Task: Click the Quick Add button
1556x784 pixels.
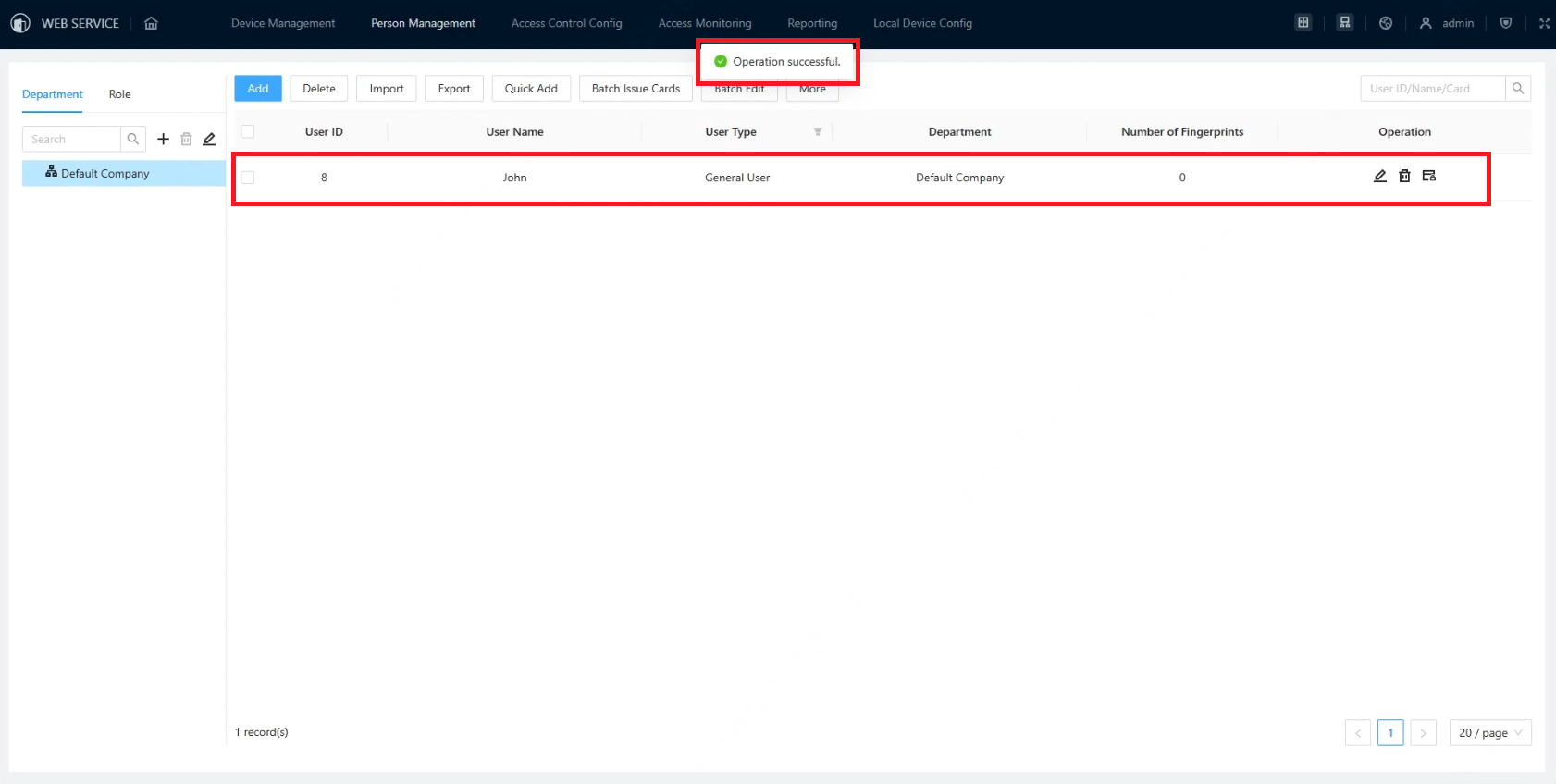Action: pos(531,89)
